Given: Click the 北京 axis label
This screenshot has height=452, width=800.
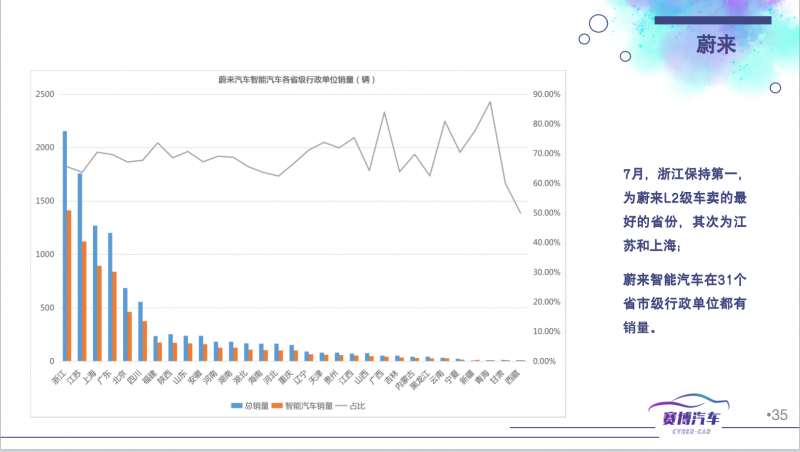Looking at the screenshot, I should (x=119, y=376).
